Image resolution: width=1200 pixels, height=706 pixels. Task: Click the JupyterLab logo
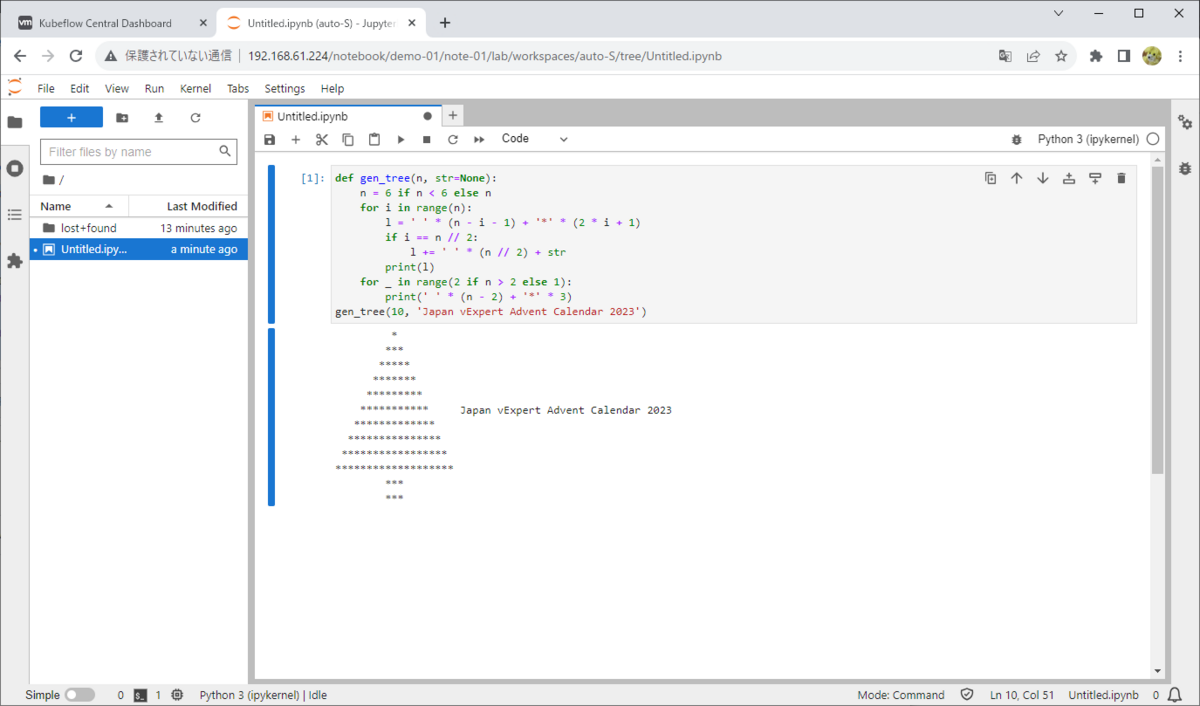click(14, 87)
